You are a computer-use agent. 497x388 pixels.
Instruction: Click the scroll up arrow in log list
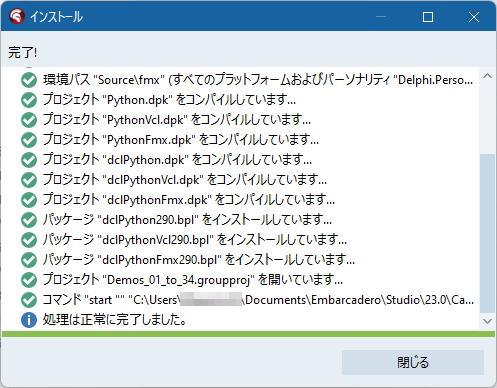click(487, 76)
